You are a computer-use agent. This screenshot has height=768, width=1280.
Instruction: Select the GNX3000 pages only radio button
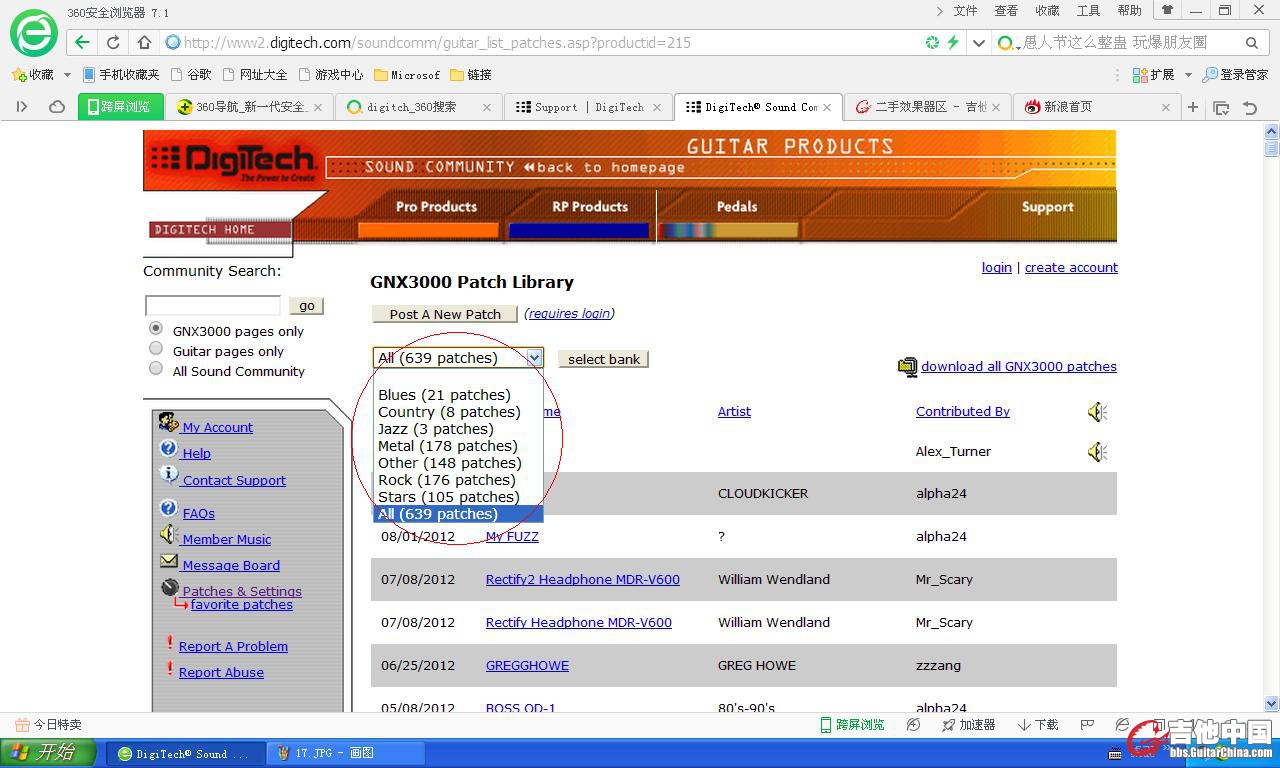156,329
